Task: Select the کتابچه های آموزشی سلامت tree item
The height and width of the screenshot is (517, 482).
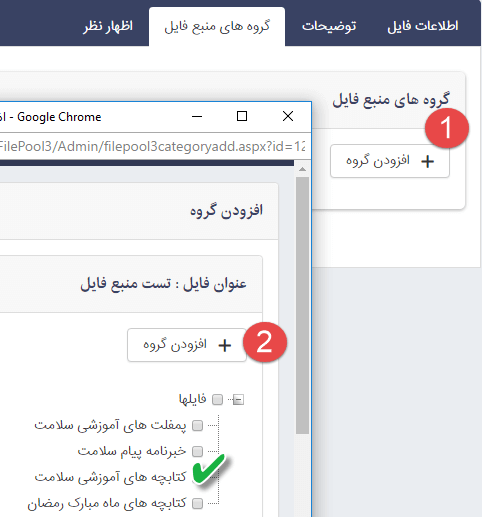Action: [x=110, y=477]
